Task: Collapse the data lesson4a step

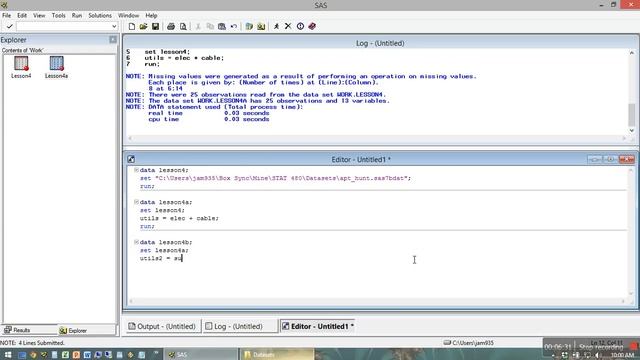Action: click(136, 202)
